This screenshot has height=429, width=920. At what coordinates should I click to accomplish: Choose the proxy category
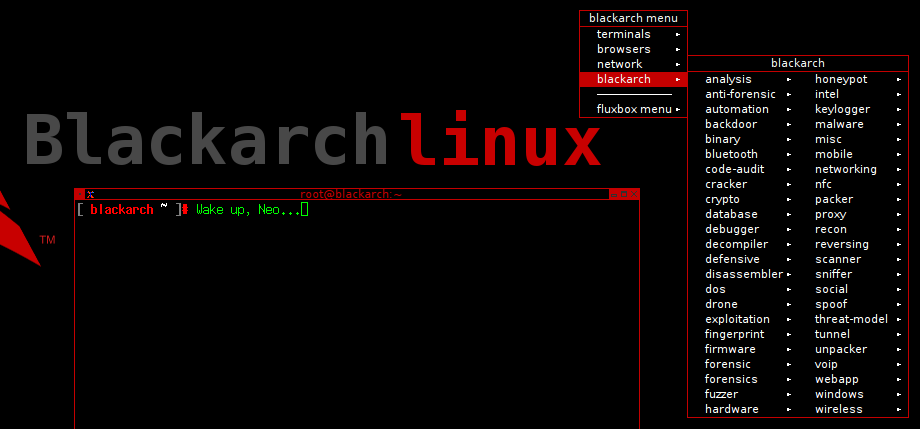pos(853,214)
